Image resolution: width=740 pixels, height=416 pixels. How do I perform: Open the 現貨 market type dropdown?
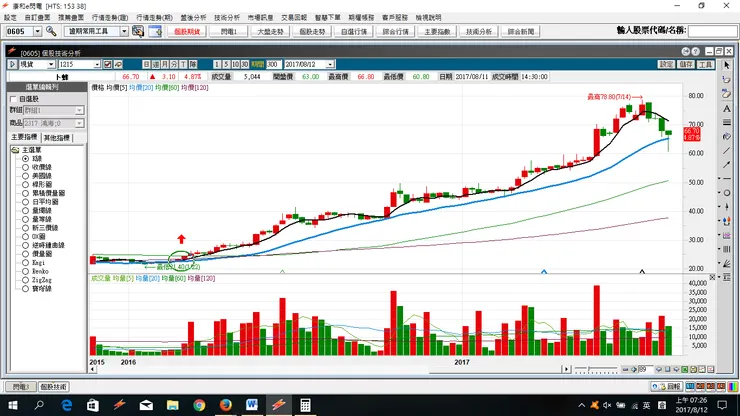click(51, 64)
